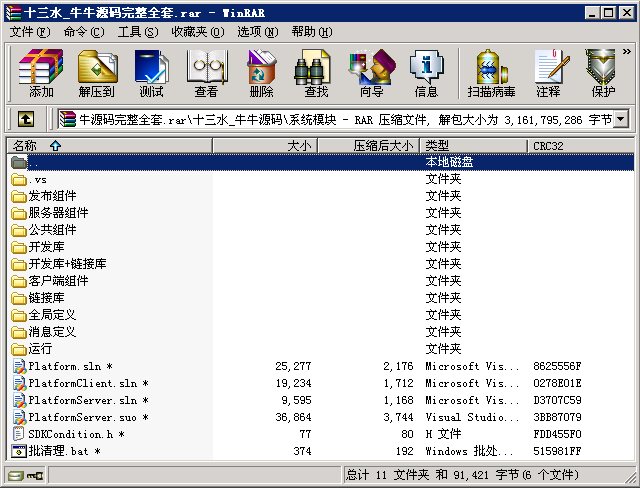The image size is (640, 488).
Task: Select the Platform.sln file
Action: 66,366
